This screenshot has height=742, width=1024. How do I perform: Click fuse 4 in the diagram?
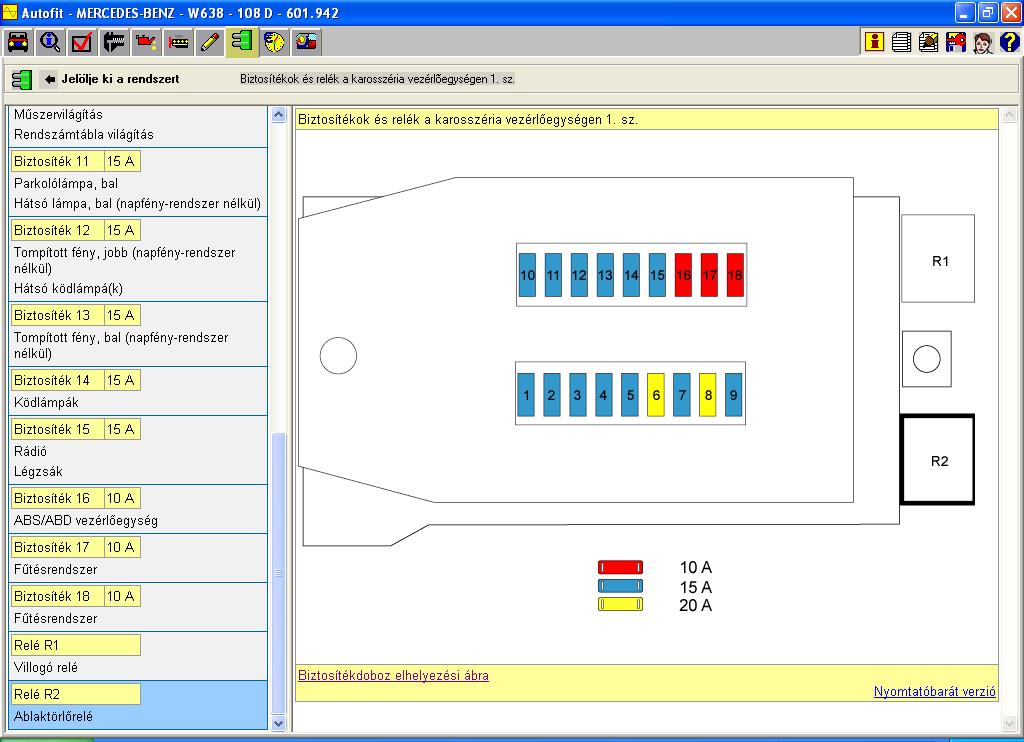pyautogui.click(x=603, y=395)
